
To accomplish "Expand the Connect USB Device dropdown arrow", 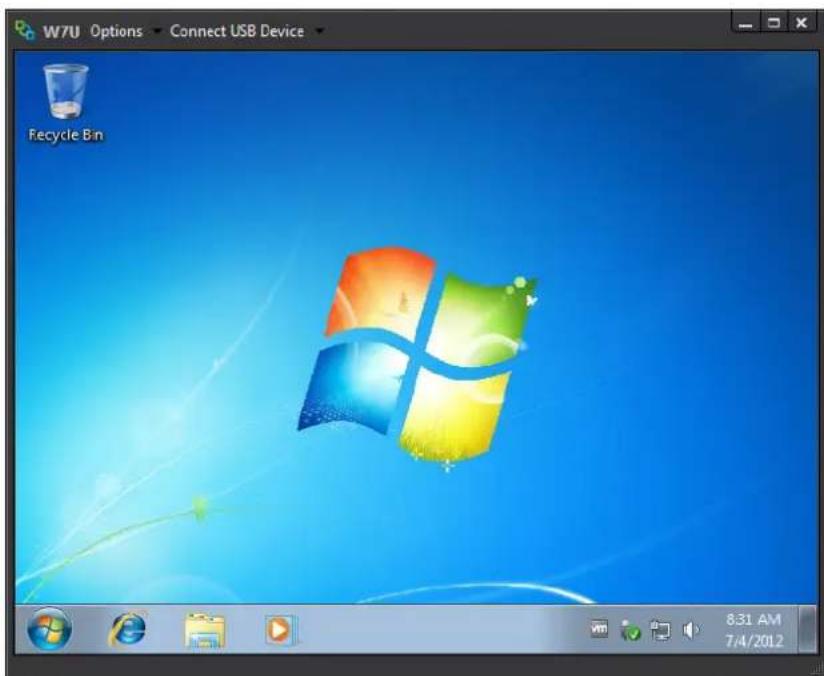I will pyautogui.click(x=319, y=32).
